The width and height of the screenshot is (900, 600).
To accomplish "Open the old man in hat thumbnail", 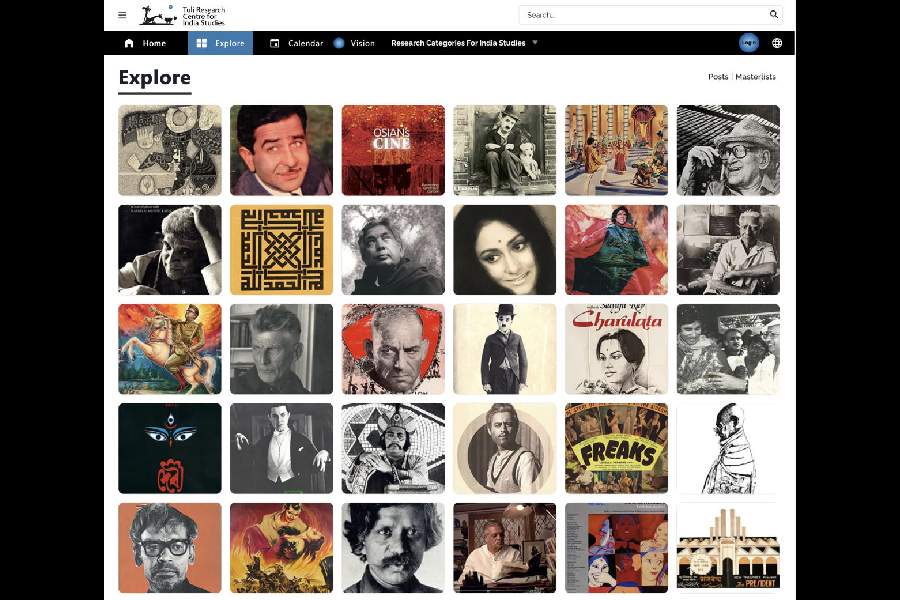I will [728, 150].
